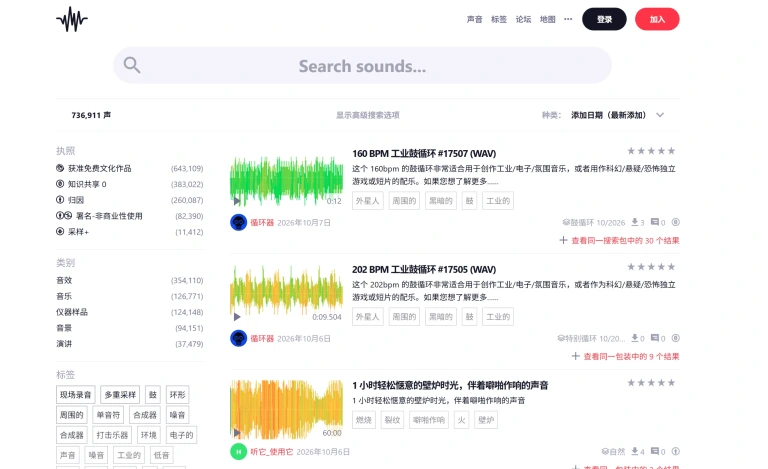Click the download icon on the 160 BPM result
This screenshot has height=469, width=768.
[634, 222]
